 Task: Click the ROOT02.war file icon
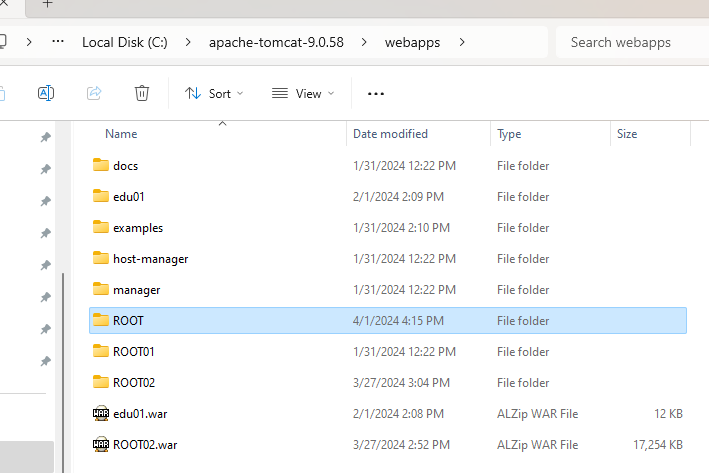coord(100,444)
